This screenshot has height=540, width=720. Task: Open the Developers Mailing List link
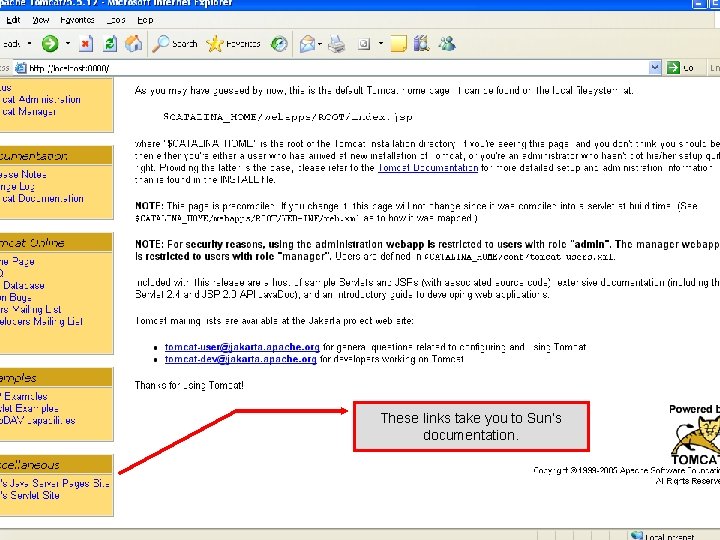[x=41, y=321]
